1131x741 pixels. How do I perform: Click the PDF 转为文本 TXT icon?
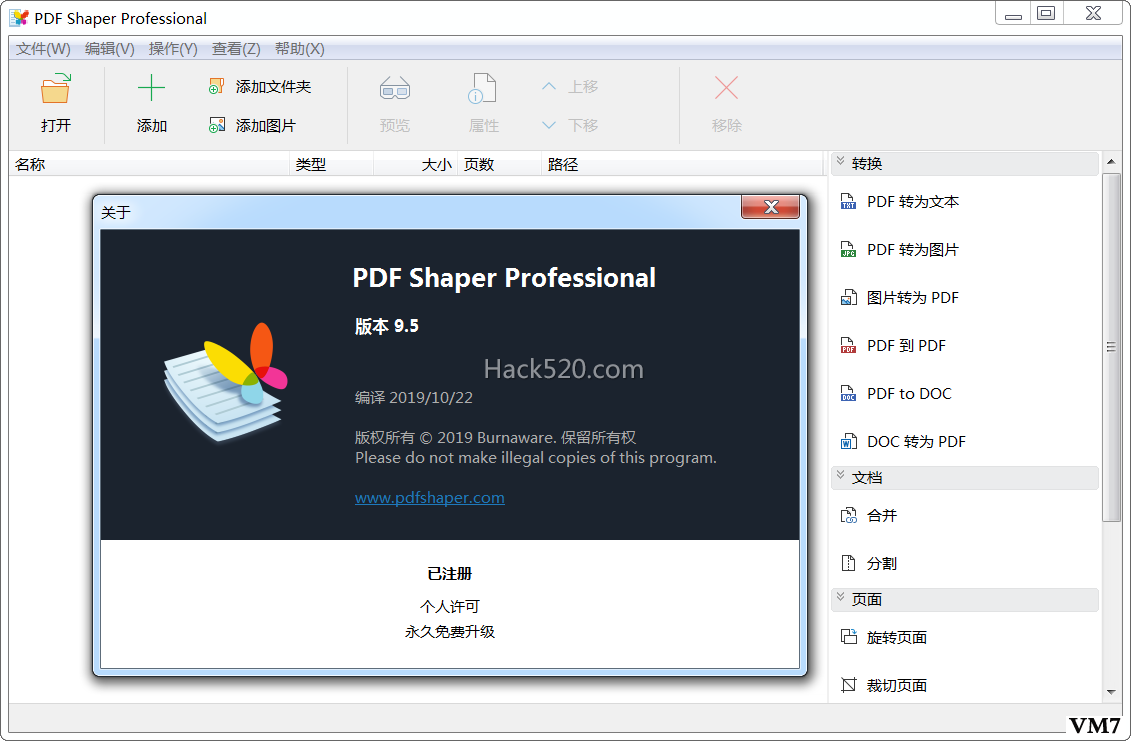[x=848, y=201]
